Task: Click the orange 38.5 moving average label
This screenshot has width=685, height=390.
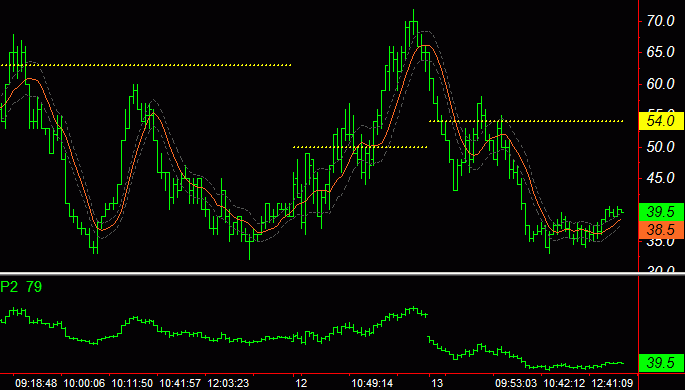Action: coord(661,230)
